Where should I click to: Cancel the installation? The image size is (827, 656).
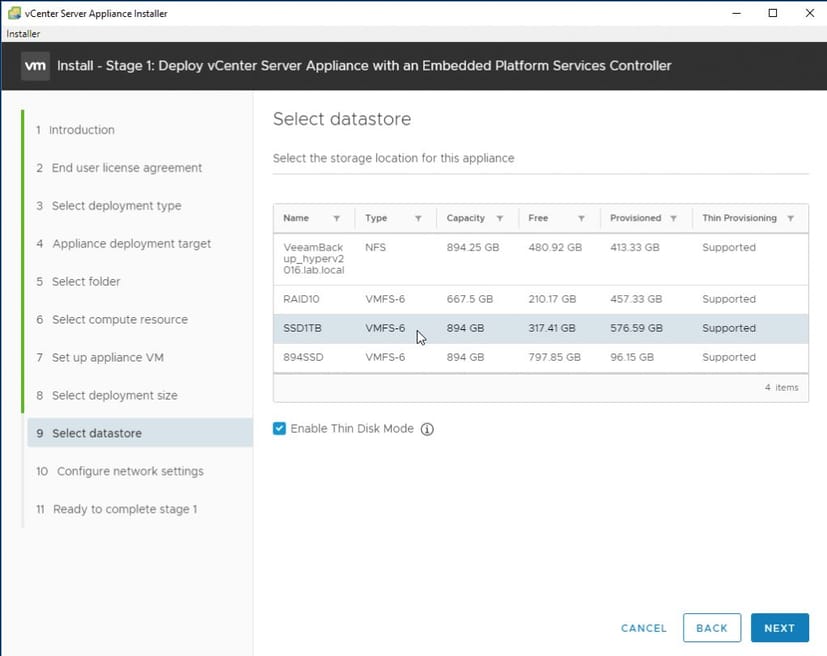click(x=642, y=628)
